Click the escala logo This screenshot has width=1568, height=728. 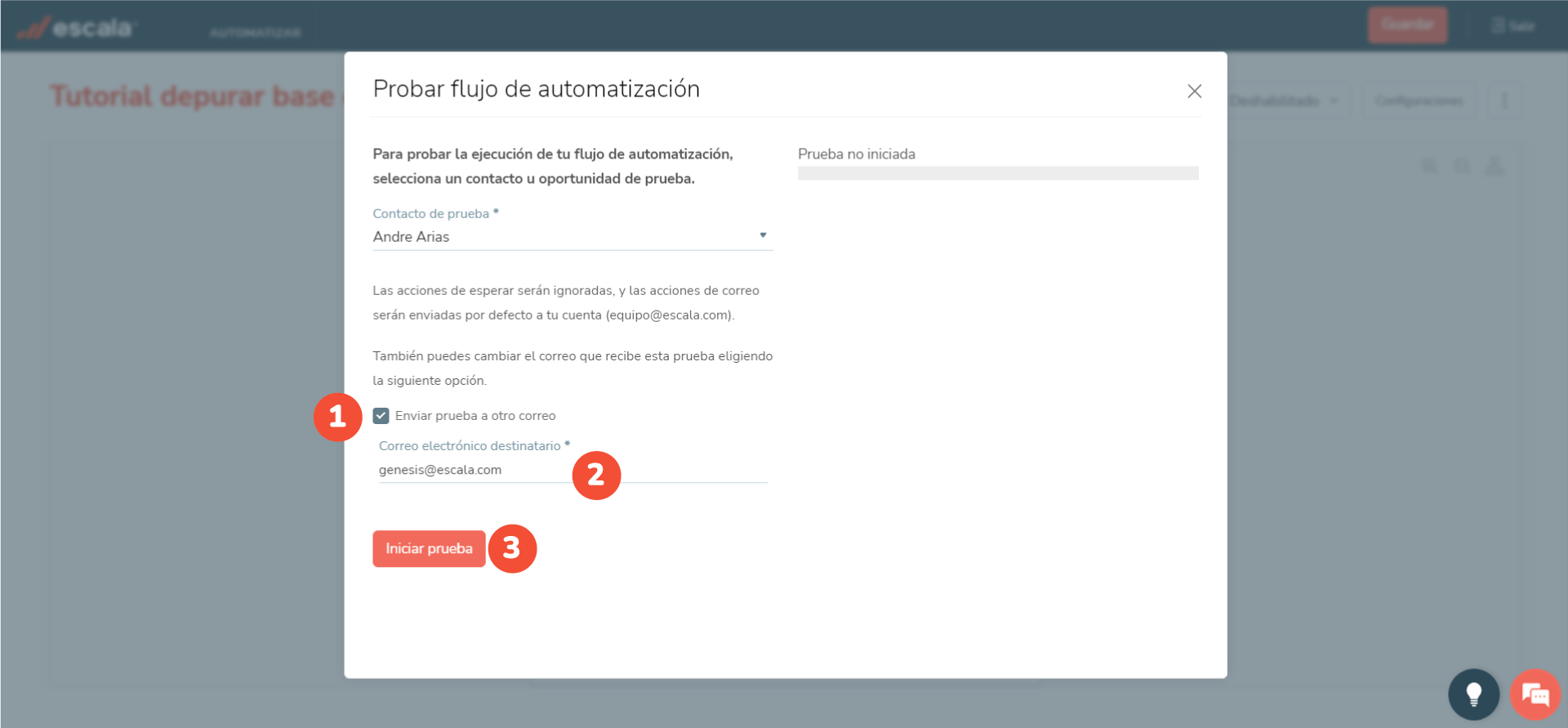[x=75, y=29]
